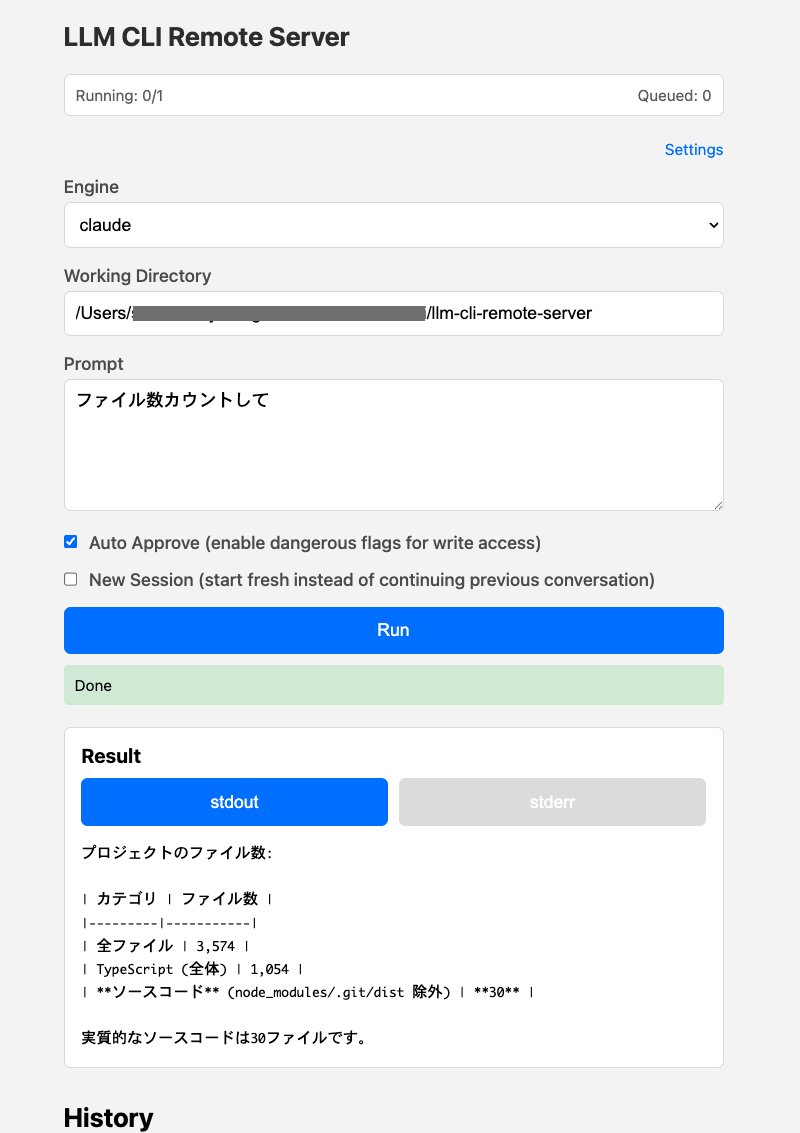
Task: Click the カテゴリ | ファイル数 header row
Action: (177, 899)
